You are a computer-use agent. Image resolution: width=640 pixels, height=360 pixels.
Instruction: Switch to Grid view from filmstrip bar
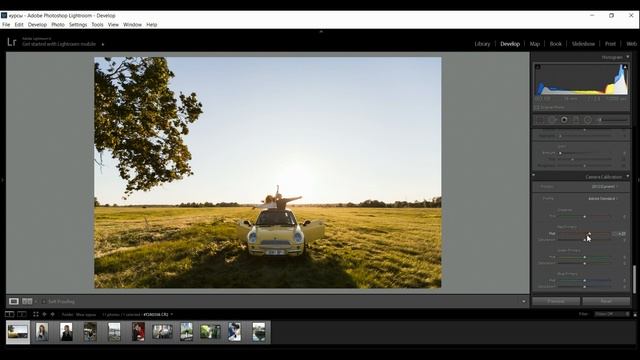pos(36,314)
